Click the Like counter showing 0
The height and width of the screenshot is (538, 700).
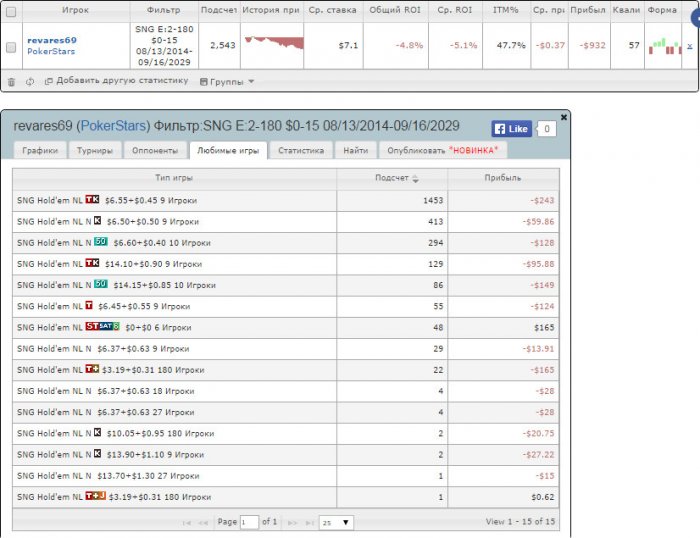tap(547, 129)
